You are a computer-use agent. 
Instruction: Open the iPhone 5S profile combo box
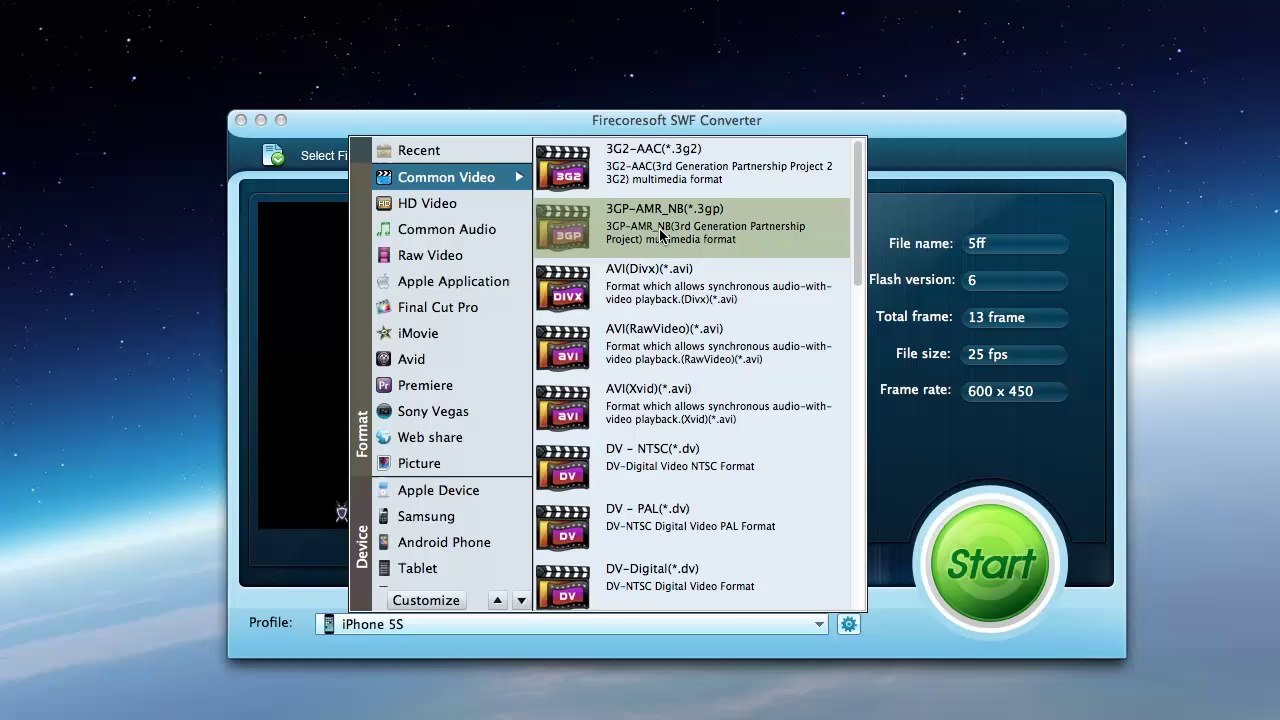pos(573,624)
